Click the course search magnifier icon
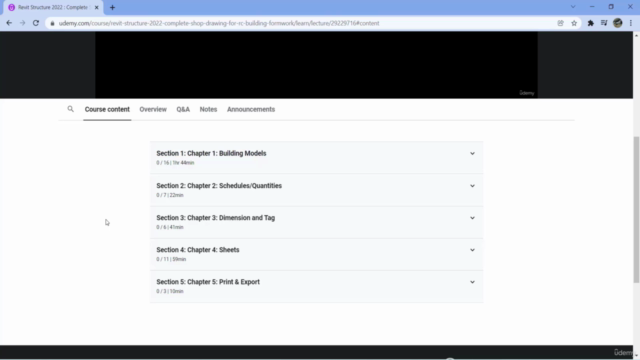Viewport: 640px width, 360px height. (71, 109)
